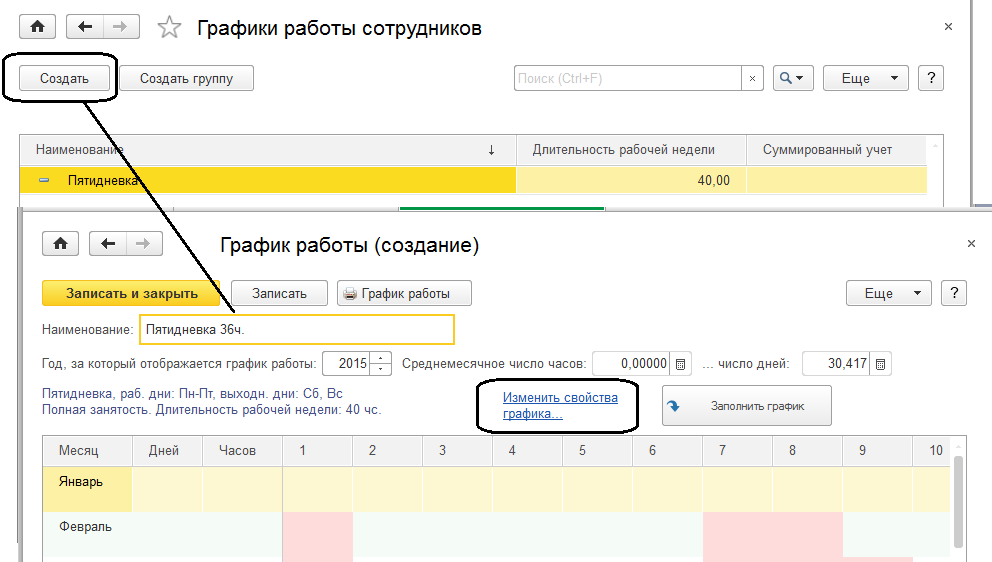
Task: Edit the Наименование field Пятидневка 36ч.
Action: [297, 330]
